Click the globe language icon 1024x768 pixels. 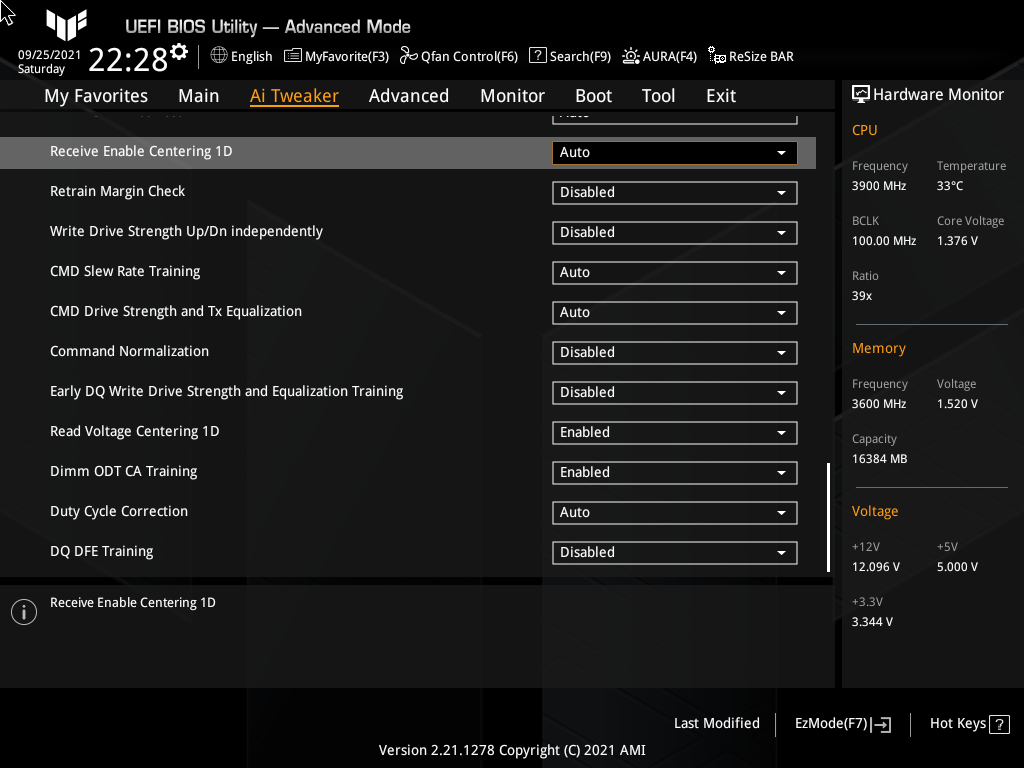pyautogui.click(x=219, y=56)
